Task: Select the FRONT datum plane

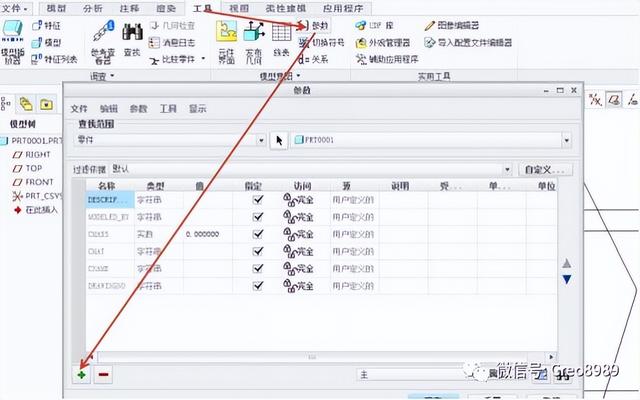Action: (33, 182)
